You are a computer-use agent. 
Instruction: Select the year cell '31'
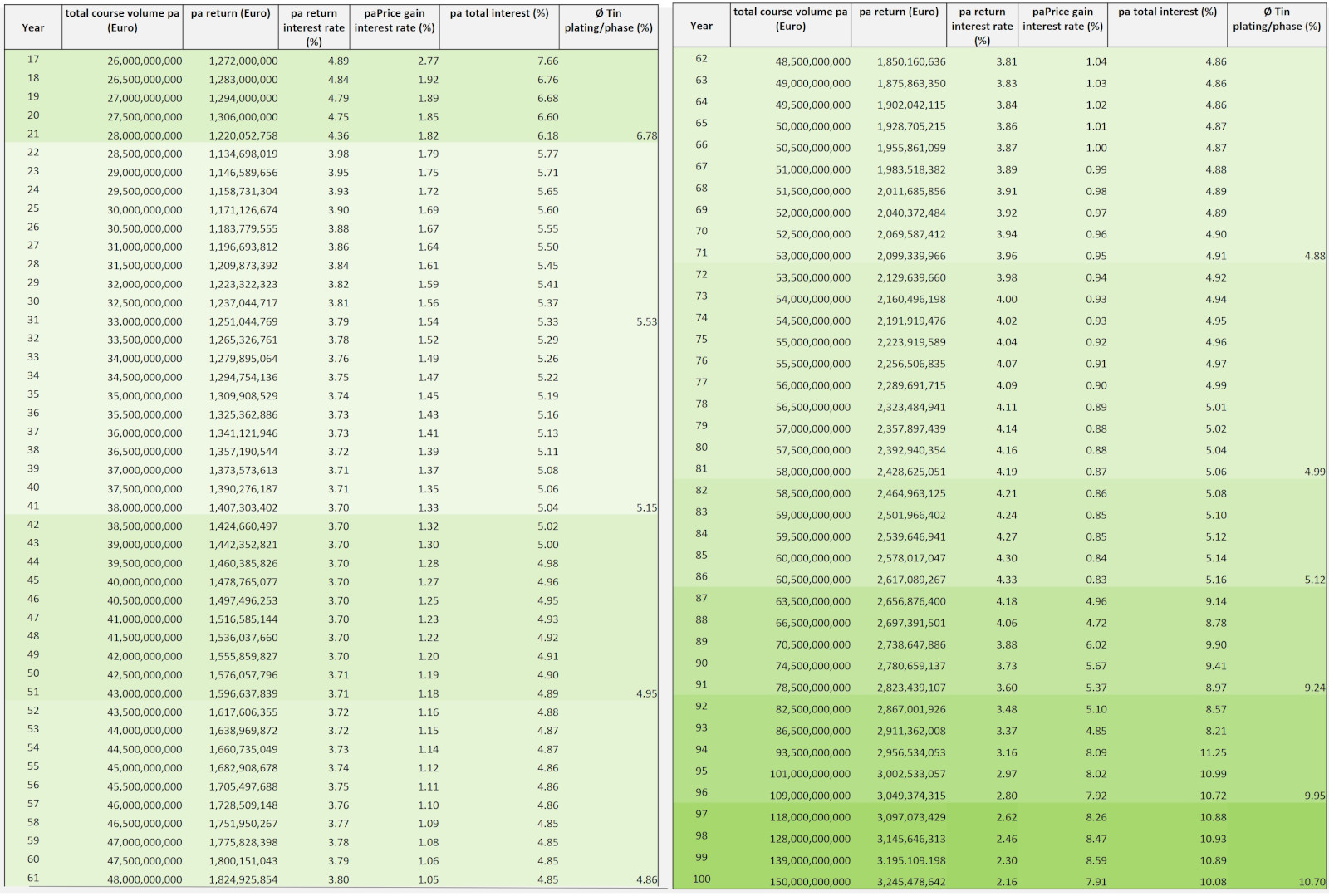coord(33,321)
